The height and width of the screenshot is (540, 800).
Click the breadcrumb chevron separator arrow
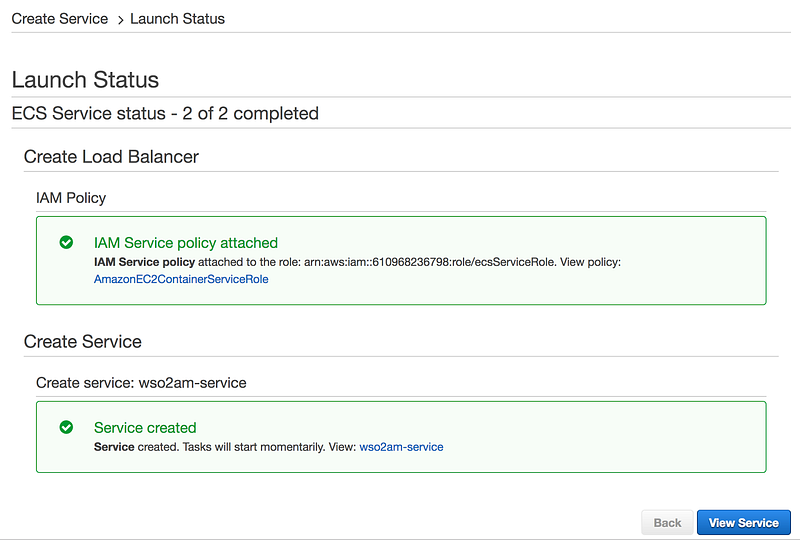pos(119,19)
